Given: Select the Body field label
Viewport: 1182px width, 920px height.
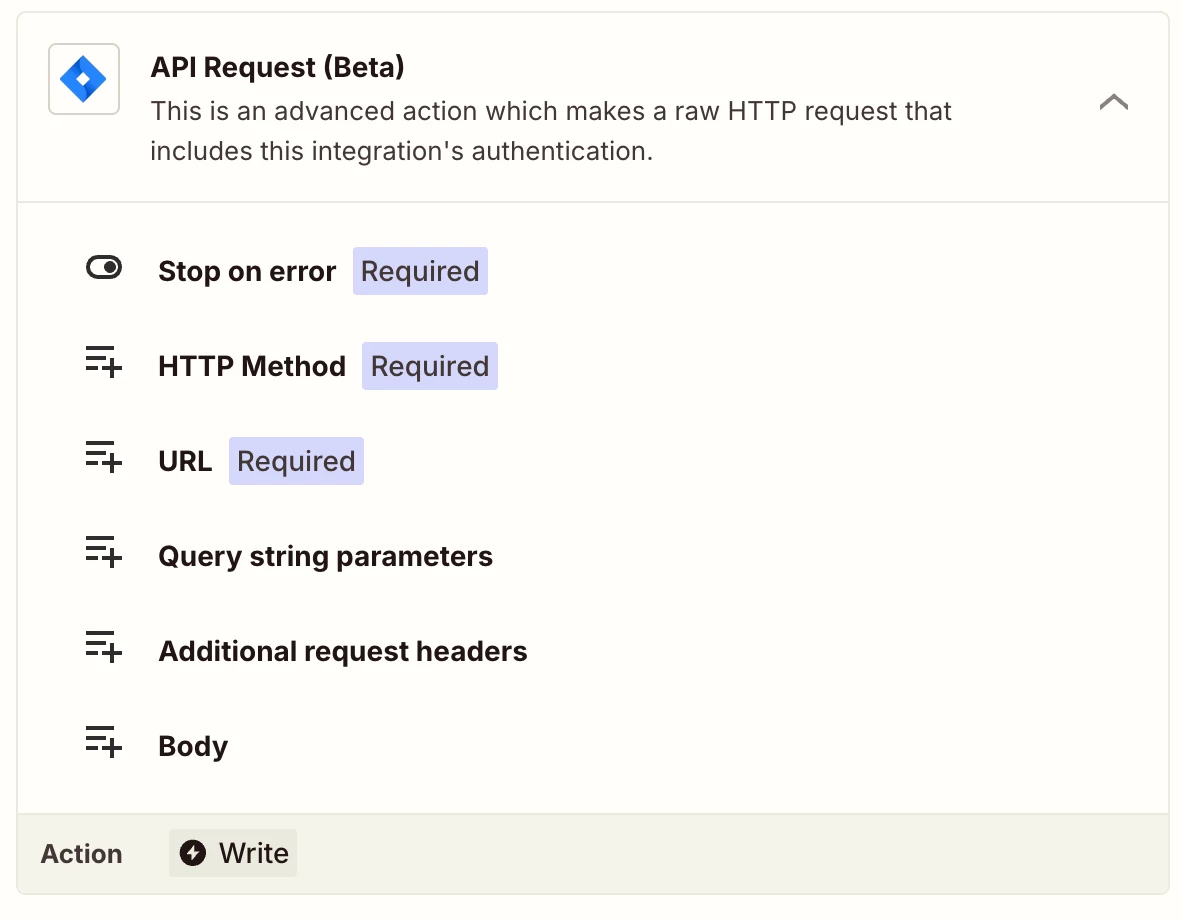Looking at the screenshot, I should [x=193, y=747].
